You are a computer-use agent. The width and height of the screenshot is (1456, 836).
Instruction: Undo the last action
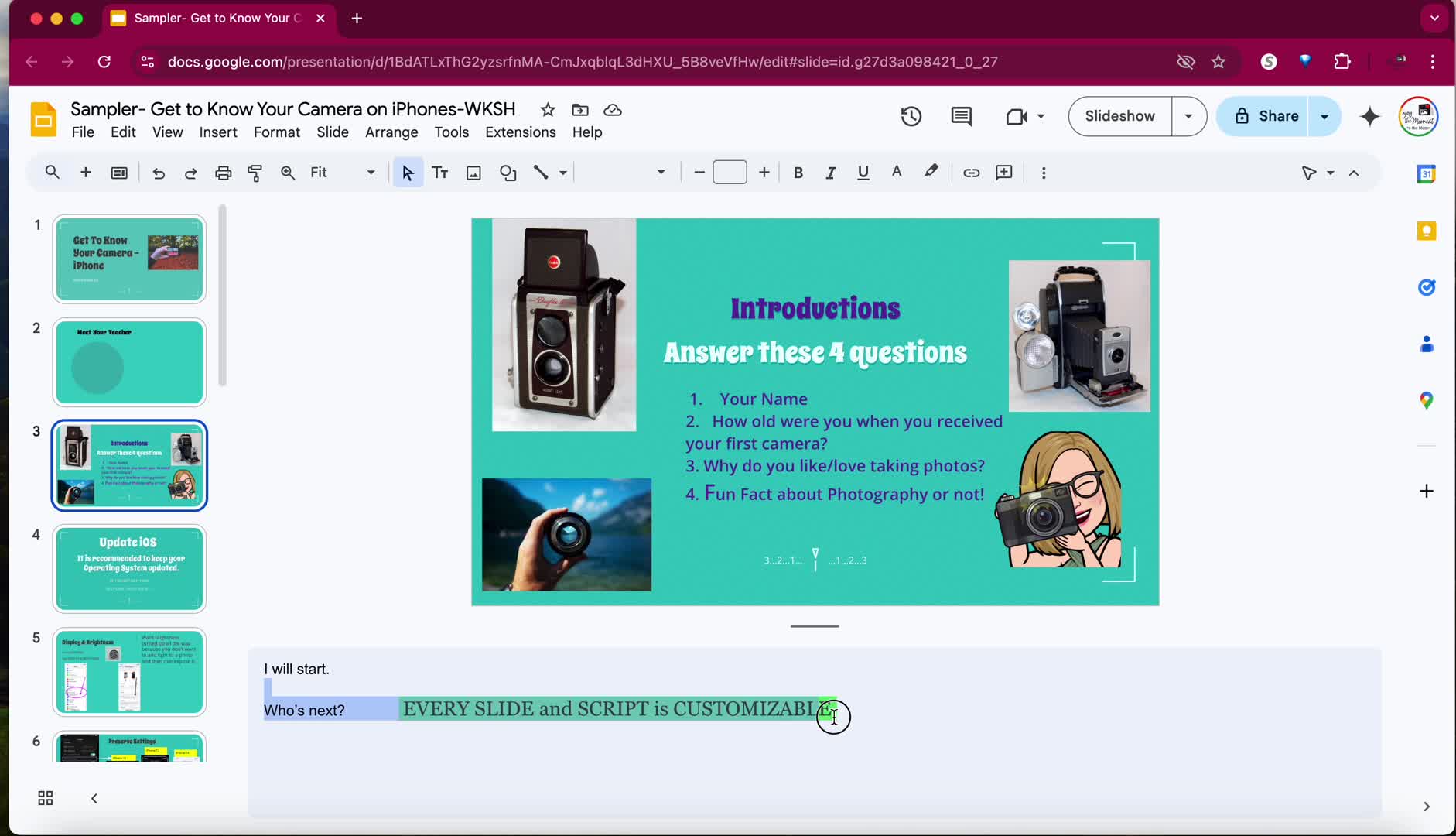(x=159, y=173)
